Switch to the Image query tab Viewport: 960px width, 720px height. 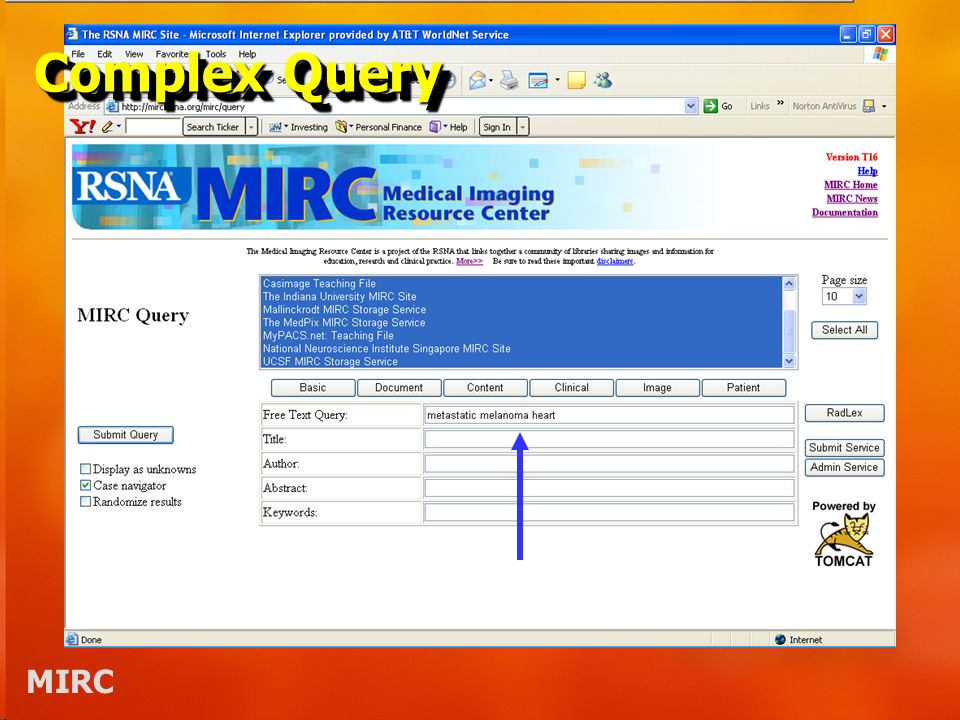657,388
